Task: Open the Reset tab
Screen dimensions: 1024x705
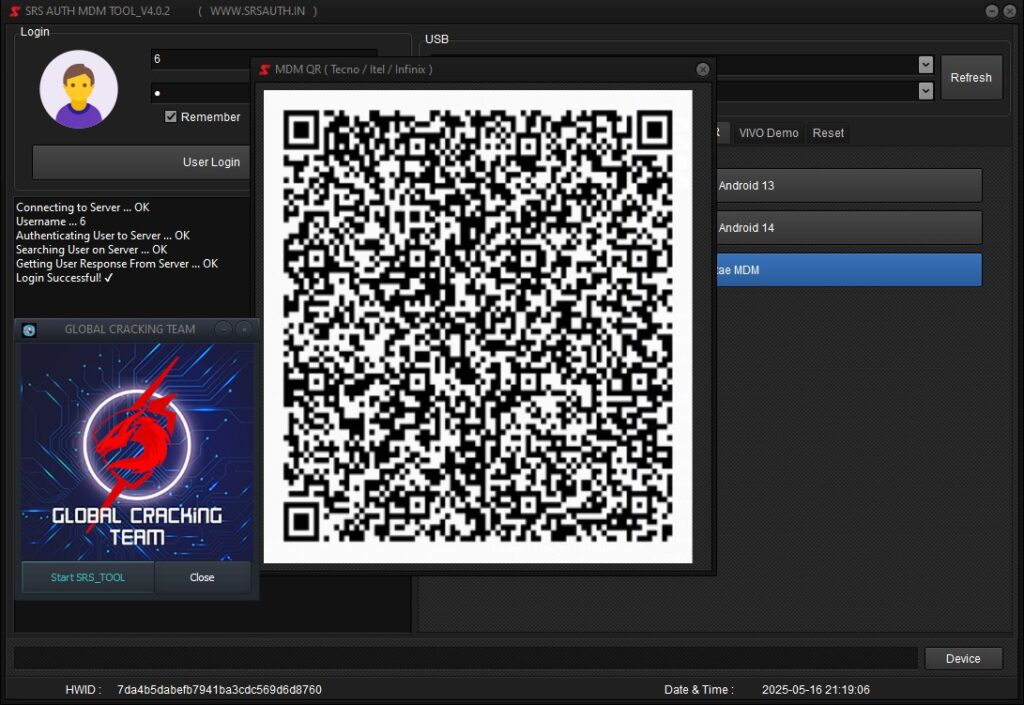Action: 828,133
